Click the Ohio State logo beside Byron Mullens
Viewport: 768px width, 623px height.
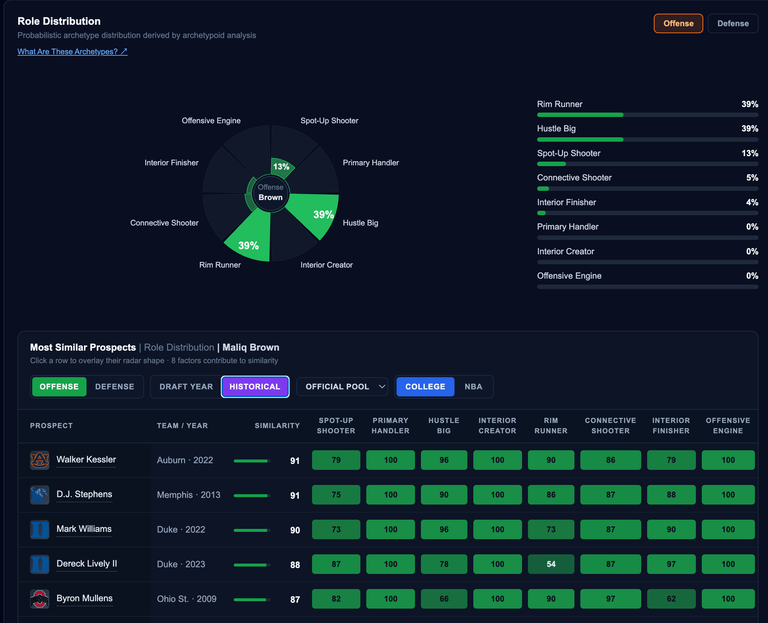point(40,599)
